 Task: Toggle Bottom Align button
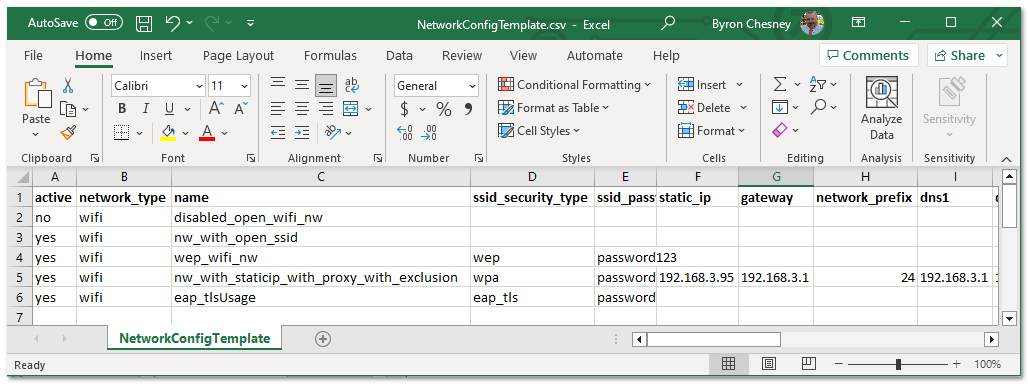pos(326,85)
